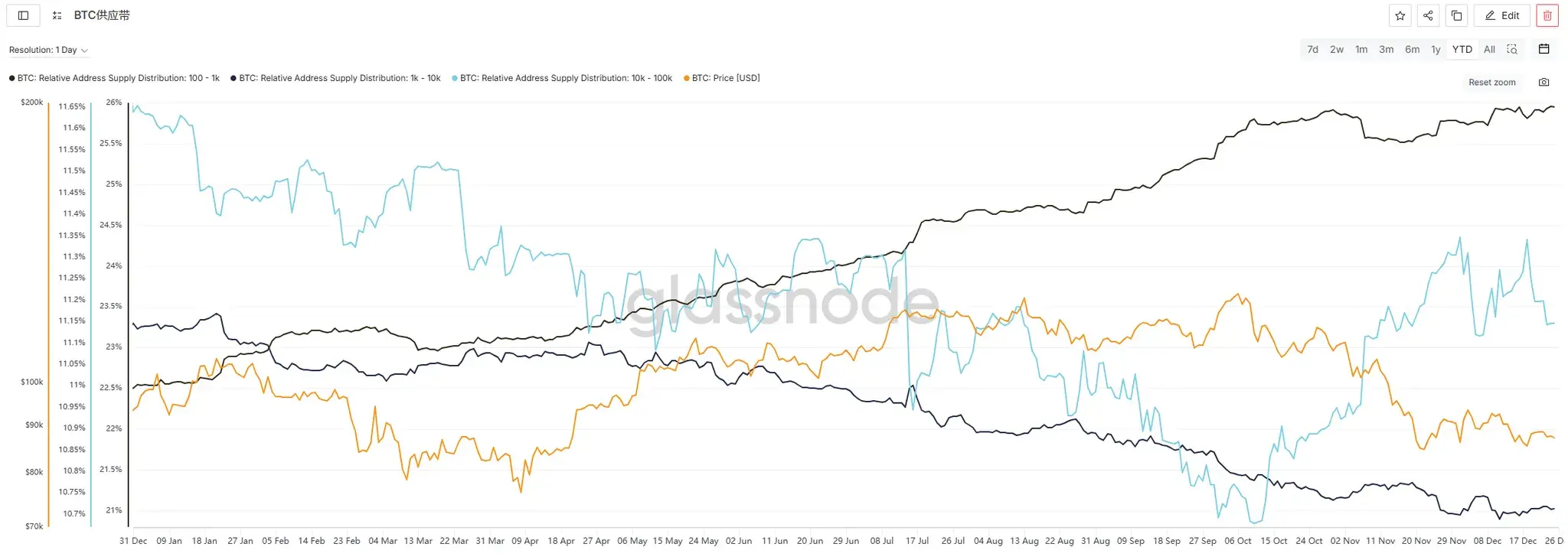Activate the zoom selection icon

click(1511, 49)
